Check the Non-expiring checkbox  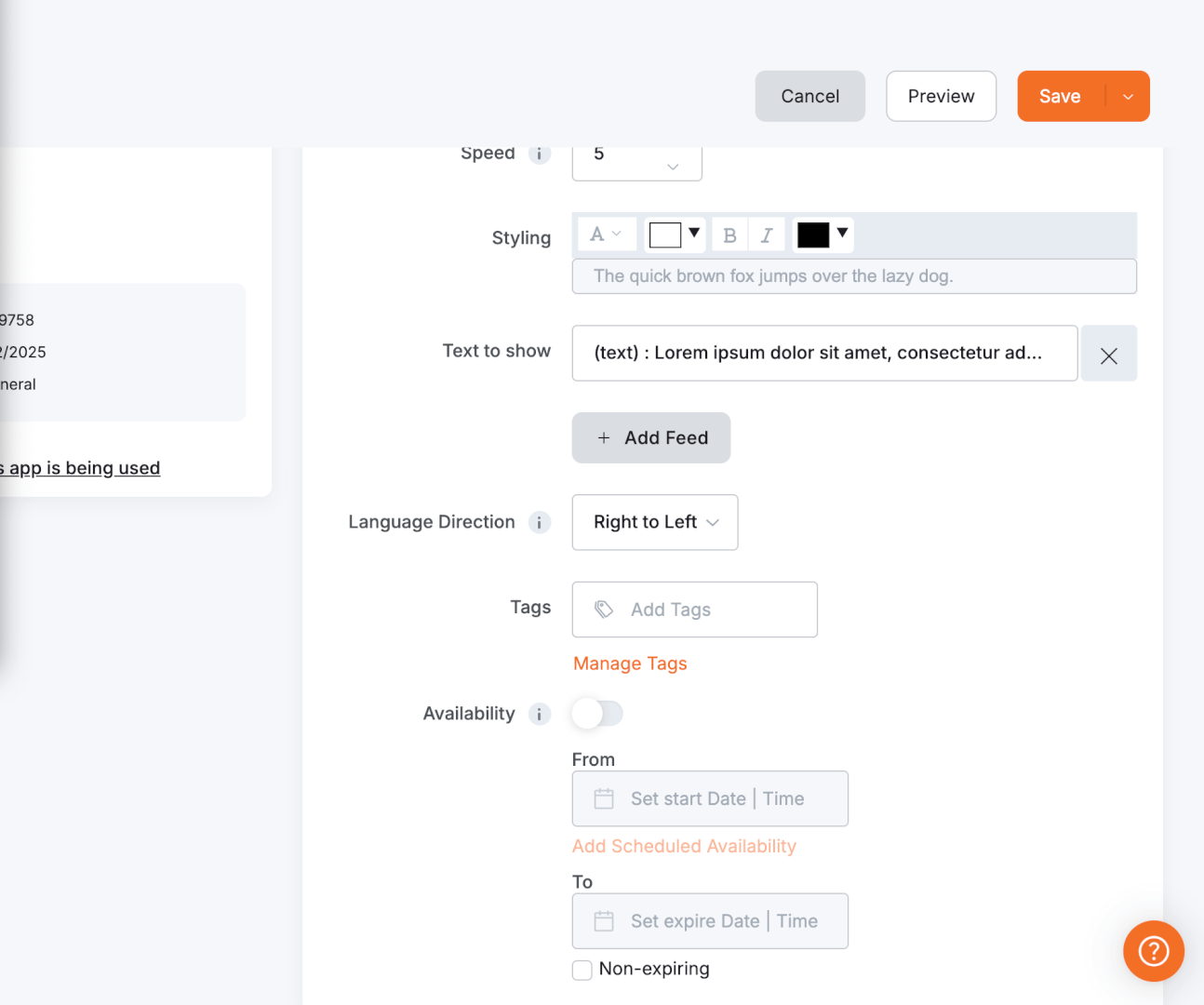click(x=582, y=970)
